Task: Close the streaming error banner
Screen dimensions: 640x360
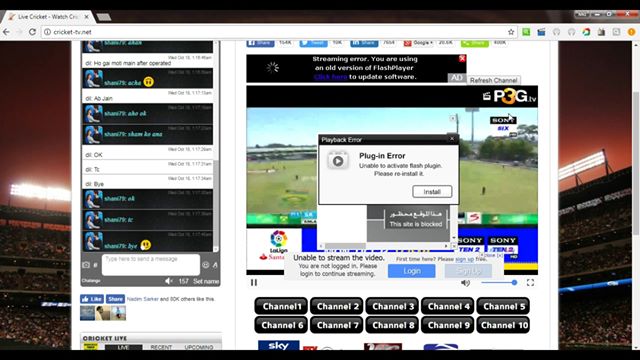Action: tap(462, 58)
